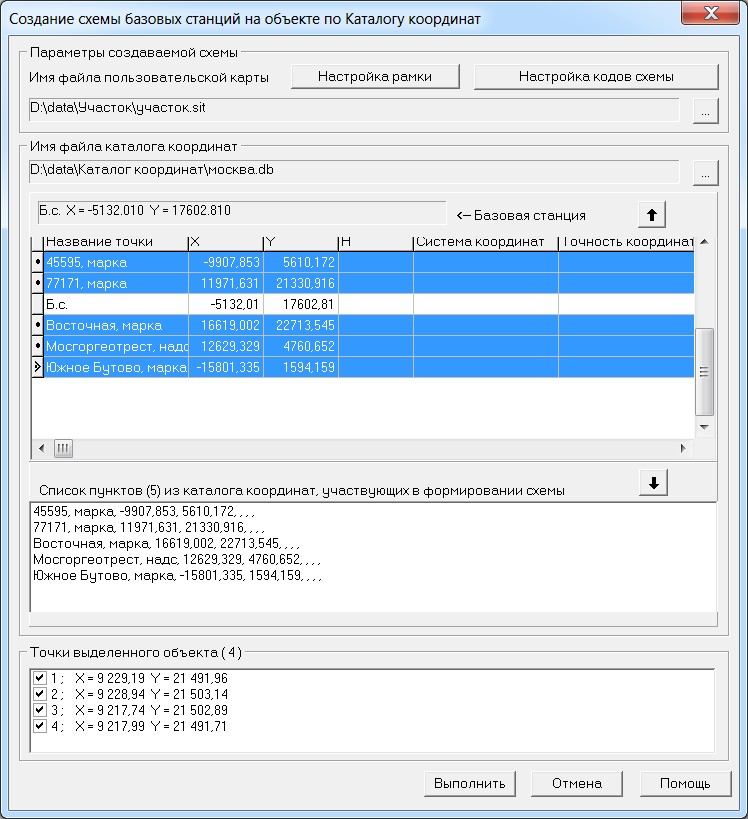The height and width of the screenshot is (819, 748).
Task: Click the down arrow add-to-list button
Action: pos(652,483)
